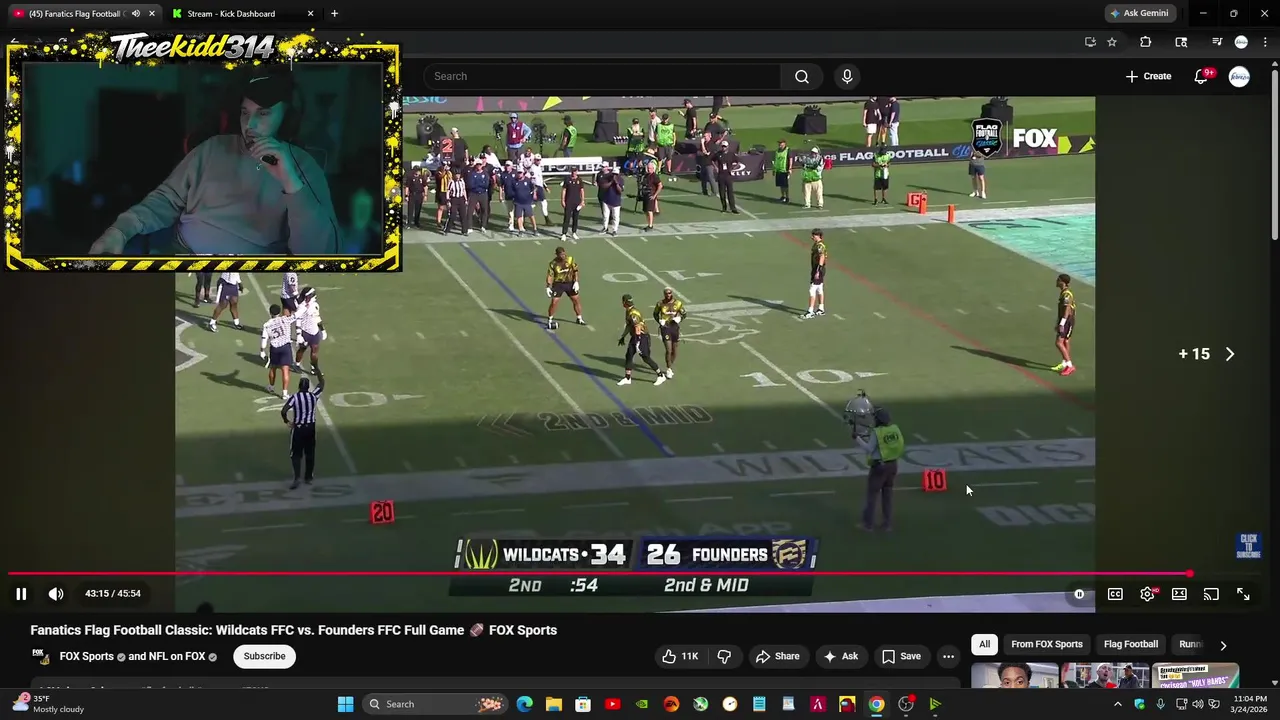Open the Chrome three-dot menu
The image size is (1280, 720).
tap(1264, 42)
